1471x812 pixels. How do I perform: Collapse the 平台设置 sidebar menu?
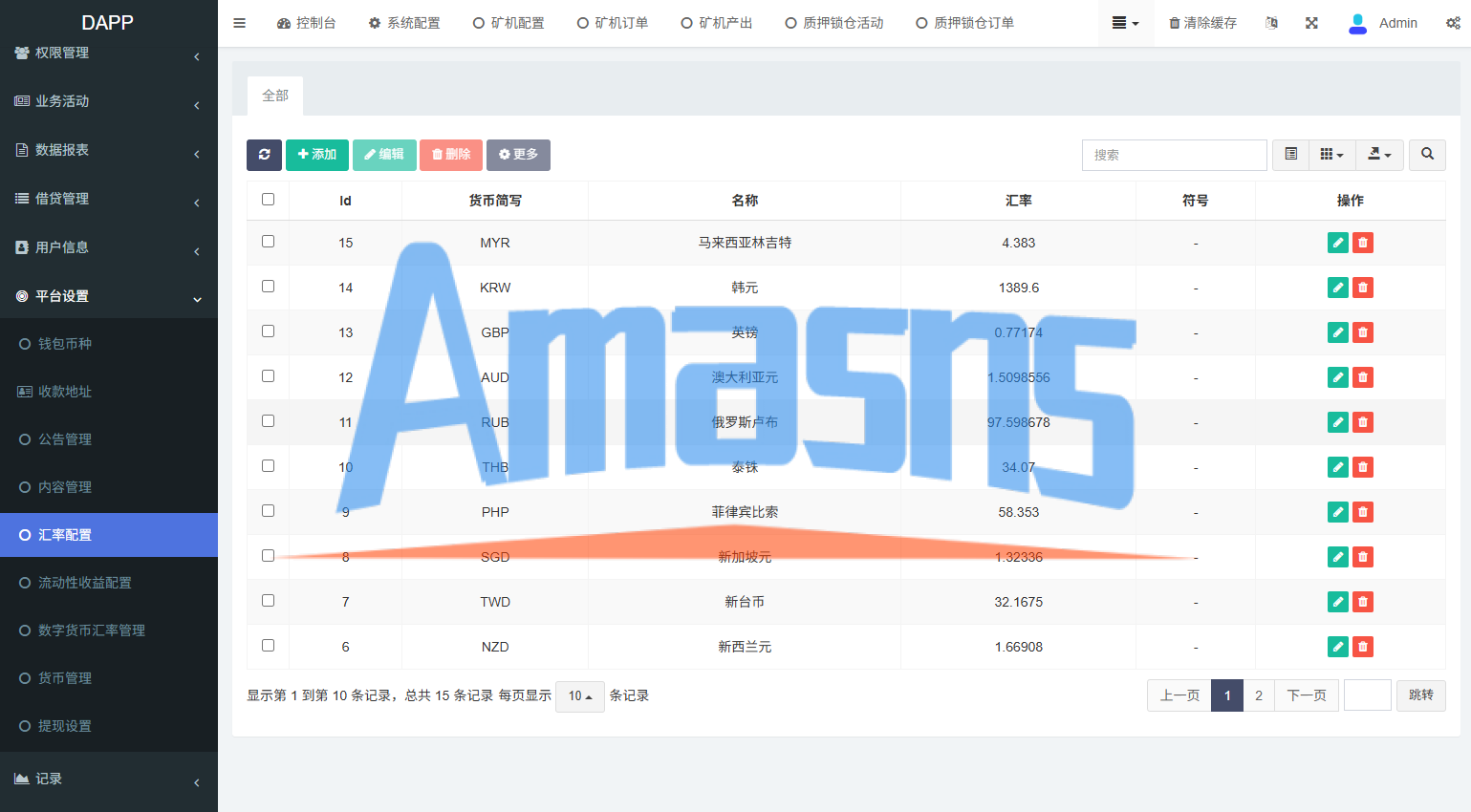109,296
